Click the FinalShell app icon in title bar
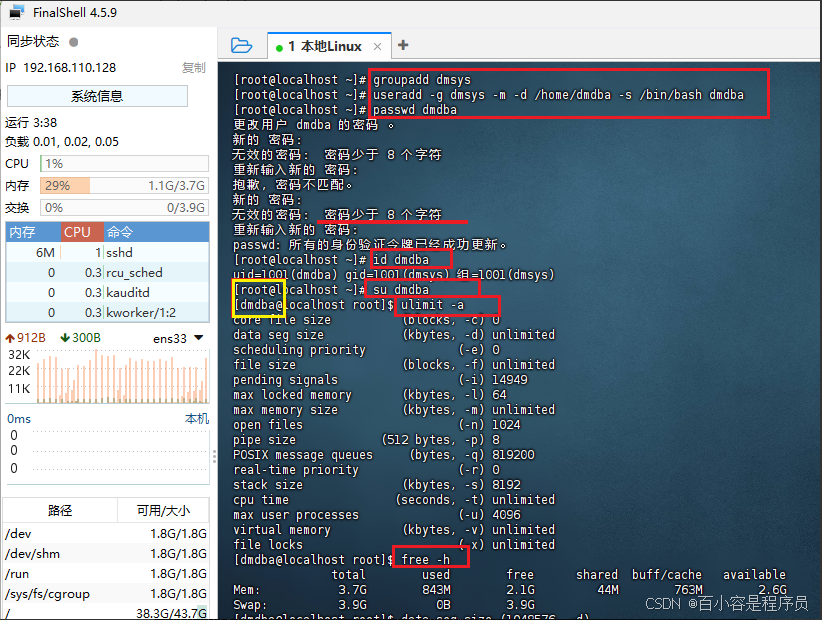Image resolution: width=822 pixels, height=620 pixels. 17,12
